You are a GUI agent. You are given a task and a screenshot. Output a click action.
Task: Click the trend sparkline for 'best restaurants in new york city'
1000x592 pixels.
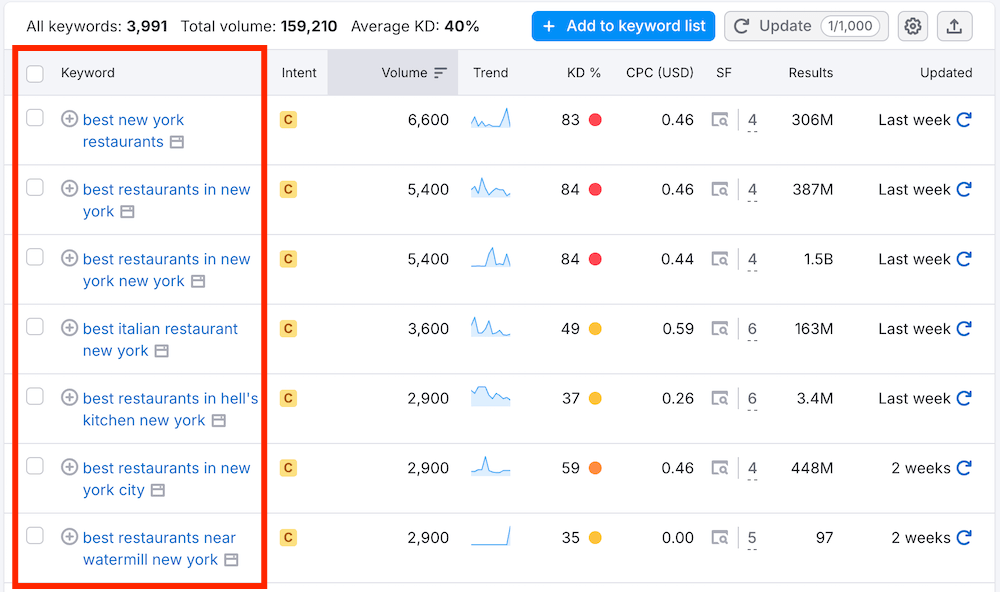click(x=490, y=467)
